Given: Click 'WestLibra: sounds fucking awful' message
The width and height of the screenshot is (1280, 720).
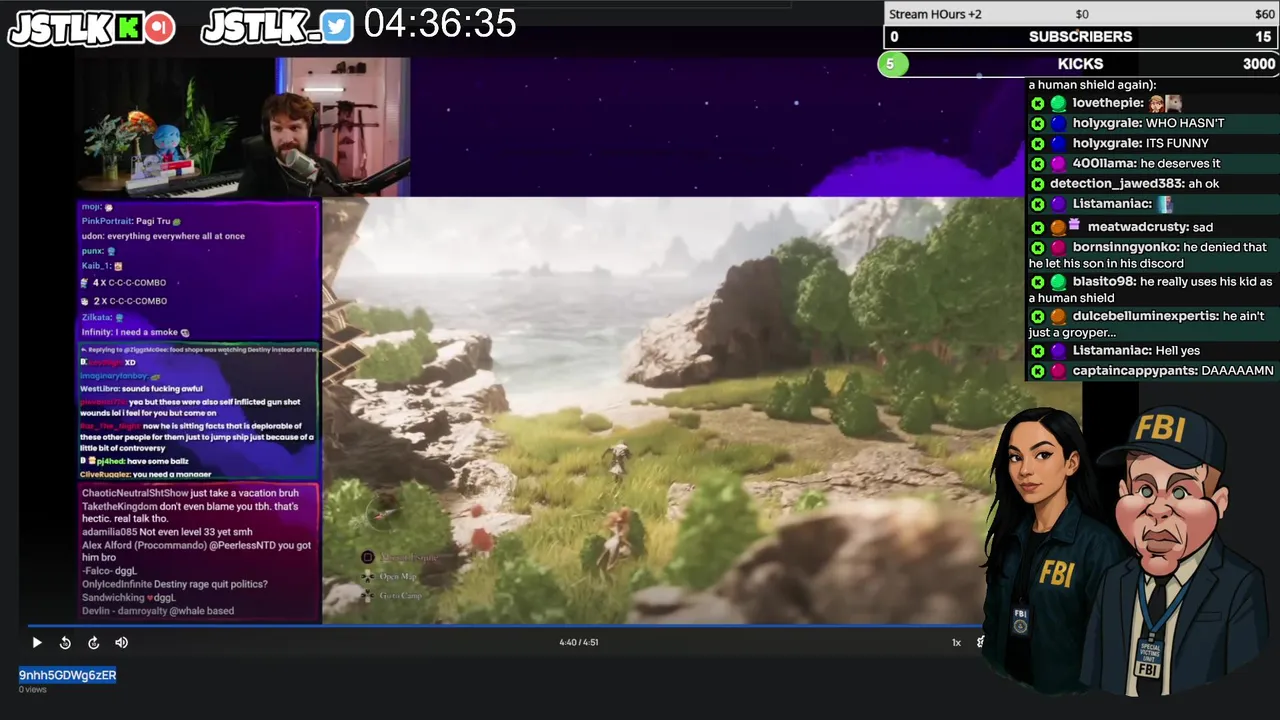Looking at the screenshot, I should (x=141, y=388).
